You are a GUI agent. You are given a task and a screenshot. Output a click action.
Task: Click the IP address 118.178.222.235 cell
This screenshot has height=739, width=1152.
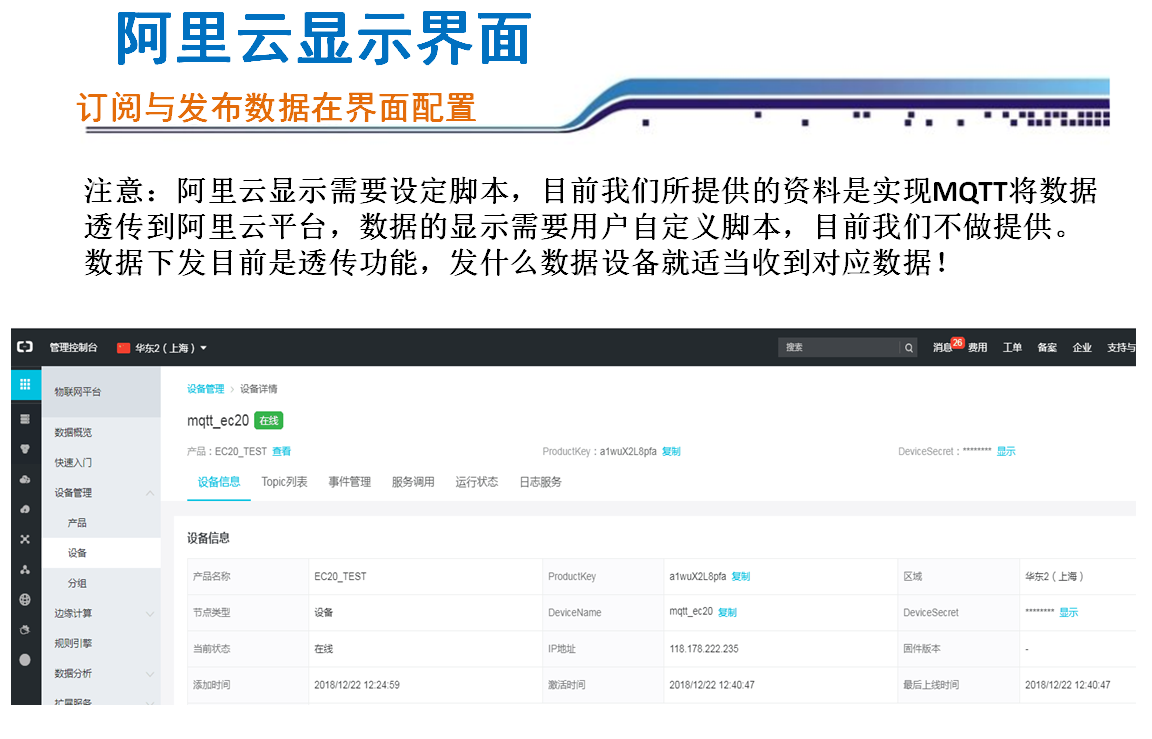coord(704,649)
